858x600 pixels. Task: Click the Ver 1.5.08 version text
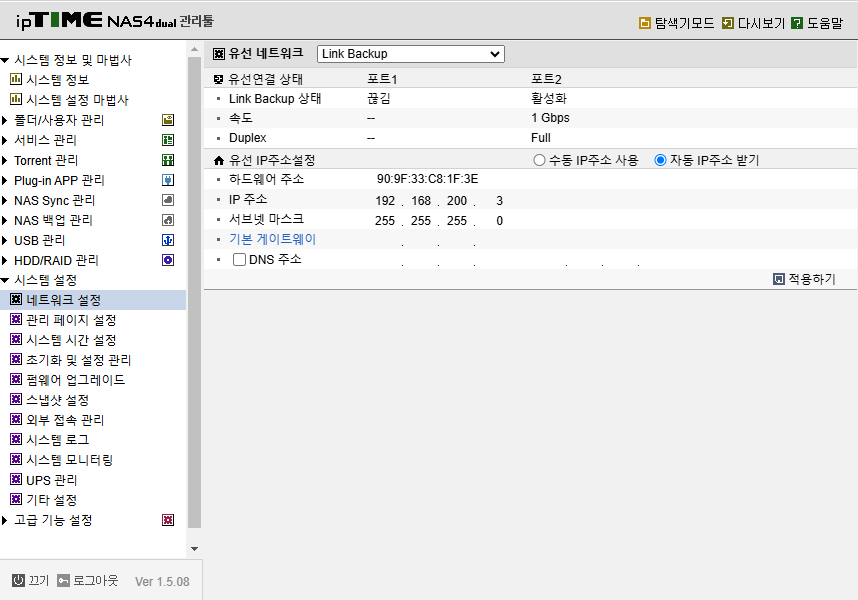(x=162, y=581)
